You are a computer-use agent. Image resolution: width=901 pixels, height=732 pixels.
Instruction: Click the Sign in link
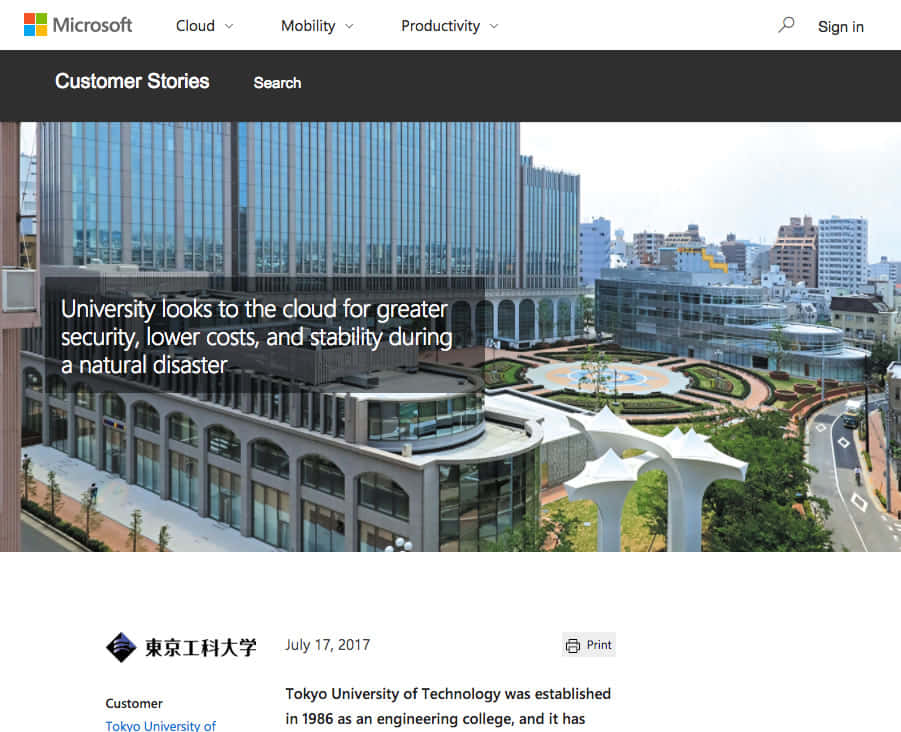tap(840, 27)
